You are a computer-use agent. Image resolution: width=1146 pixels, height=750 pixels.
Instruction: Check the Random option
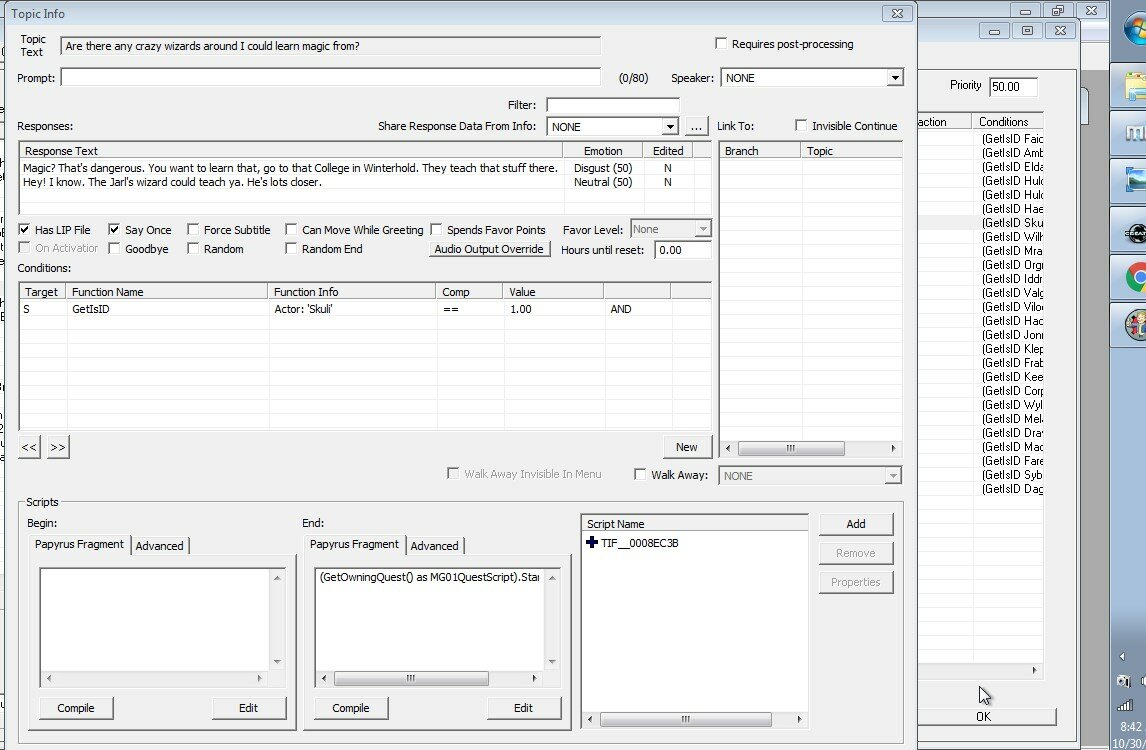193,249
